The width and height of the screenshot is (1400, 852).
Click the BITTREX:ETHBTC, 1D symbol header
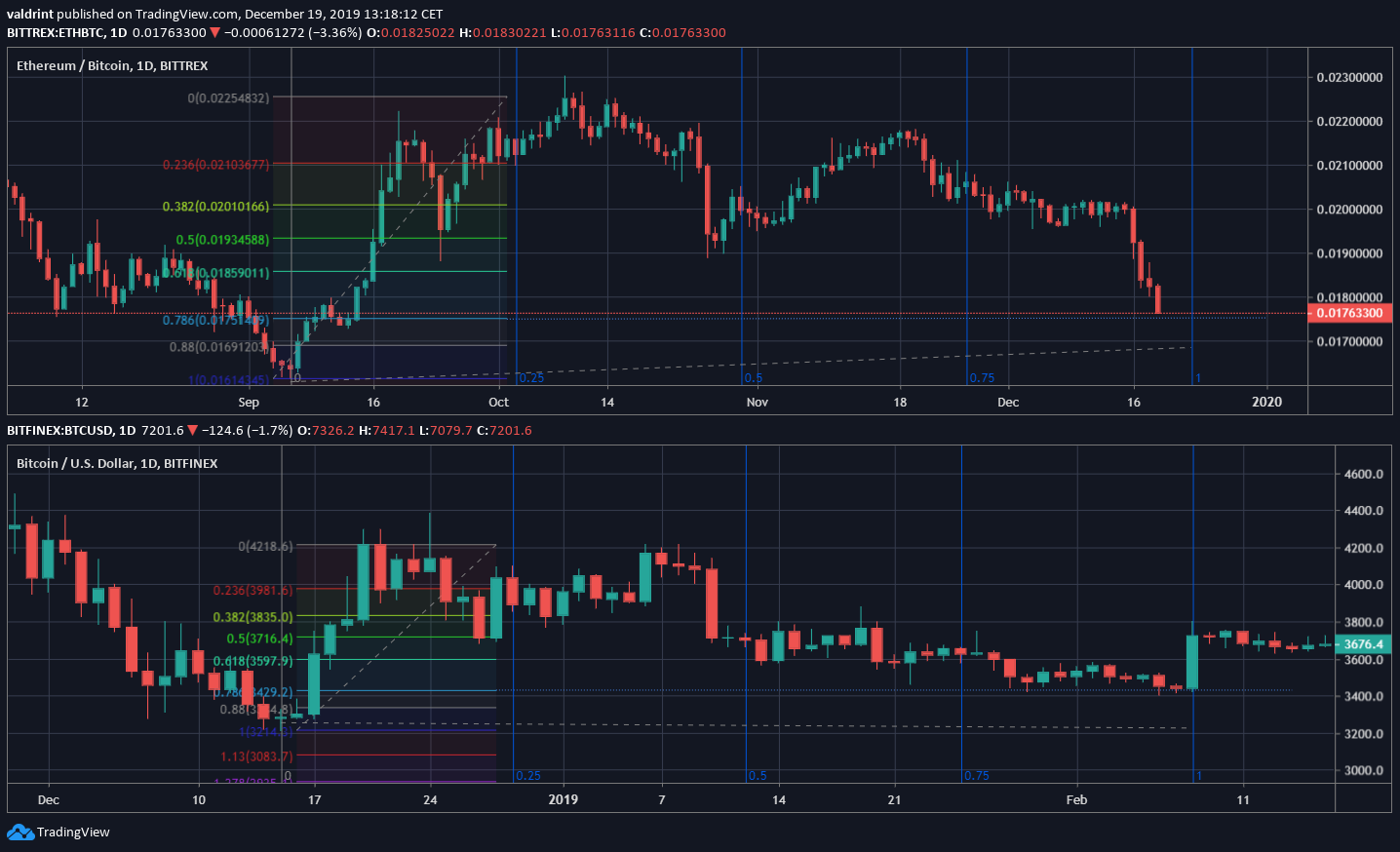(67, 32)
